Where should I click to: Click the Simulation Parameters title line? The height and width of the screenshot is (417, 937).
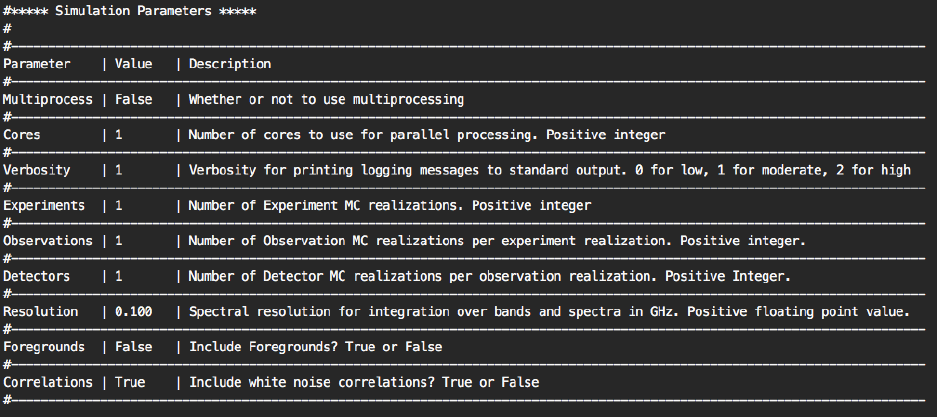point(130,11)
